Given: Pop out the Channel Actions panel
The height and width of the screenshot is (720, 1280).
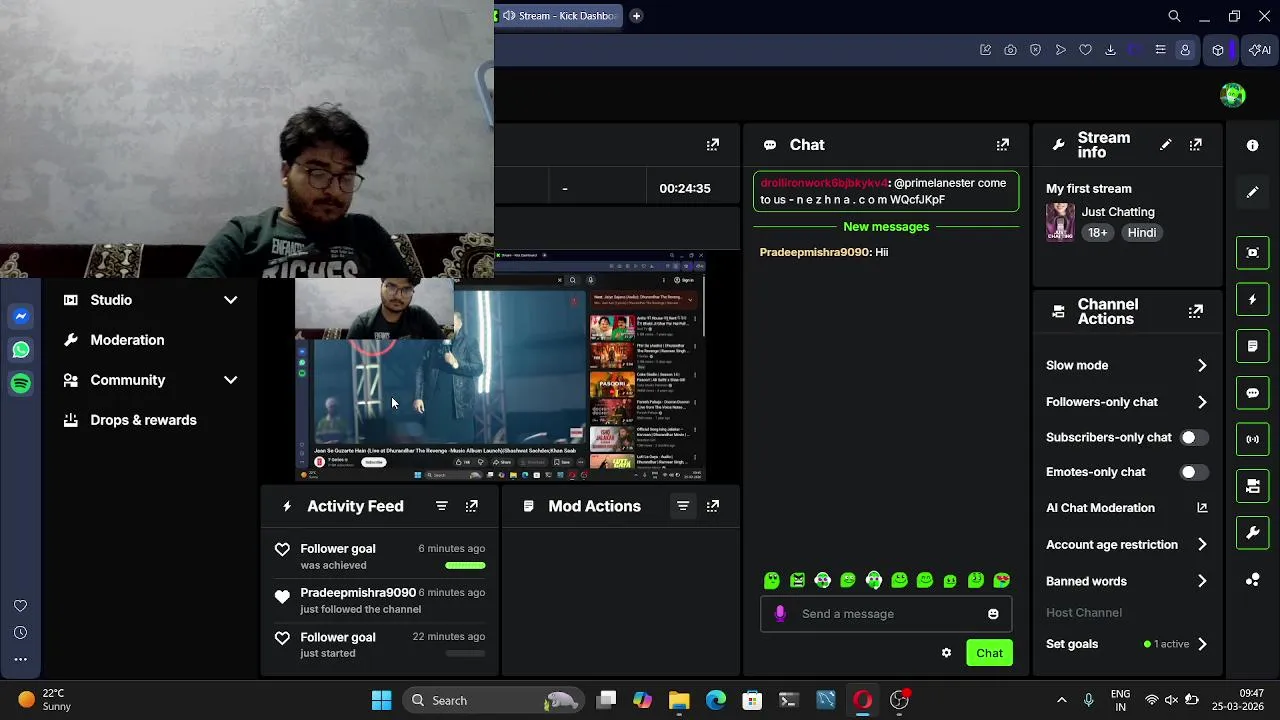Looking at the screenshot, I should tap(1195, 312).
